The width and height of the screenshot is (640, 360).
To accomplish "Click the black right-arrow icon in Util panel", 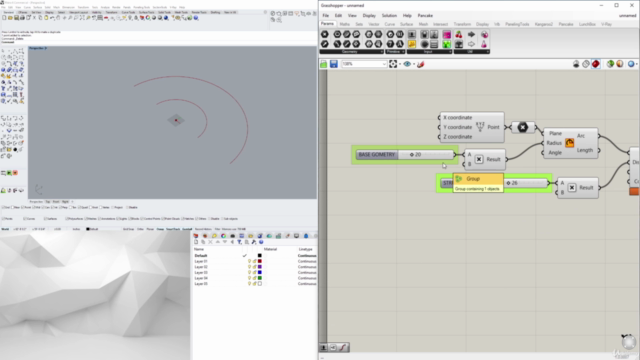I will pyautogui.click(x=471, y=34).
